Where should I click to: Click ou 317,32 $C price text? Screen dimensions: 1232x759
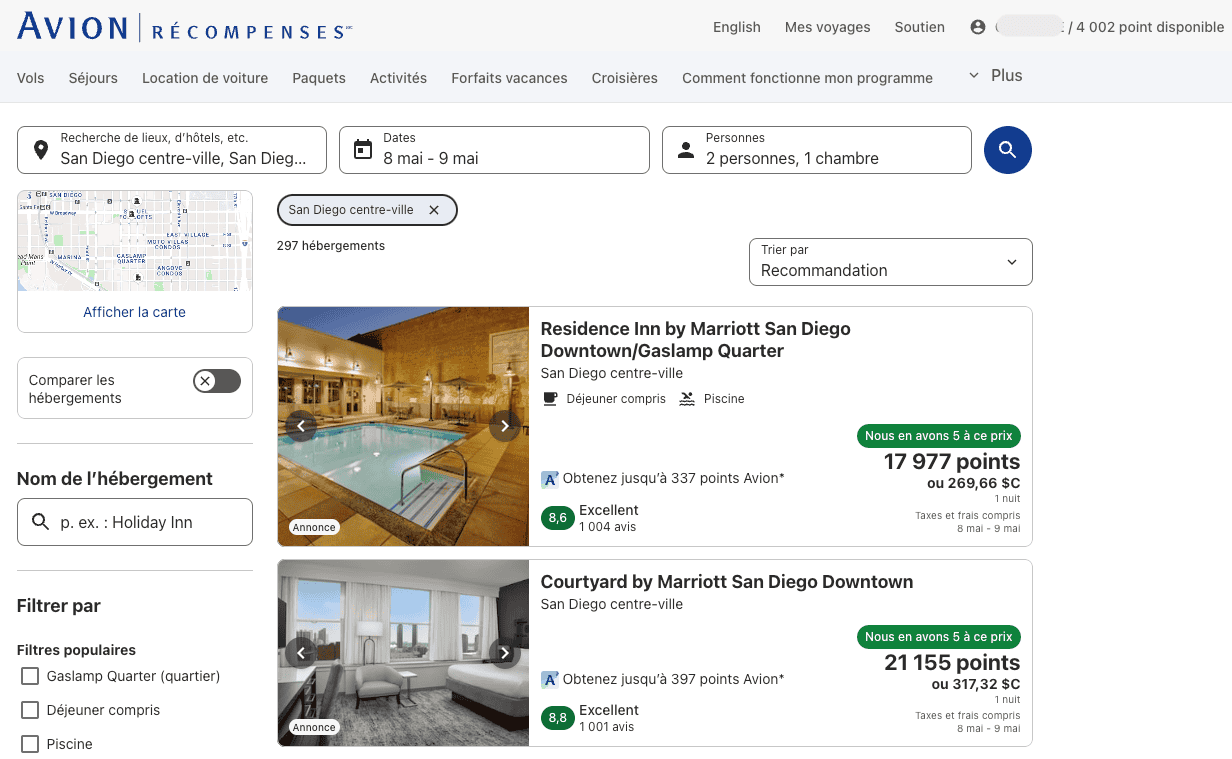[976, 684]
